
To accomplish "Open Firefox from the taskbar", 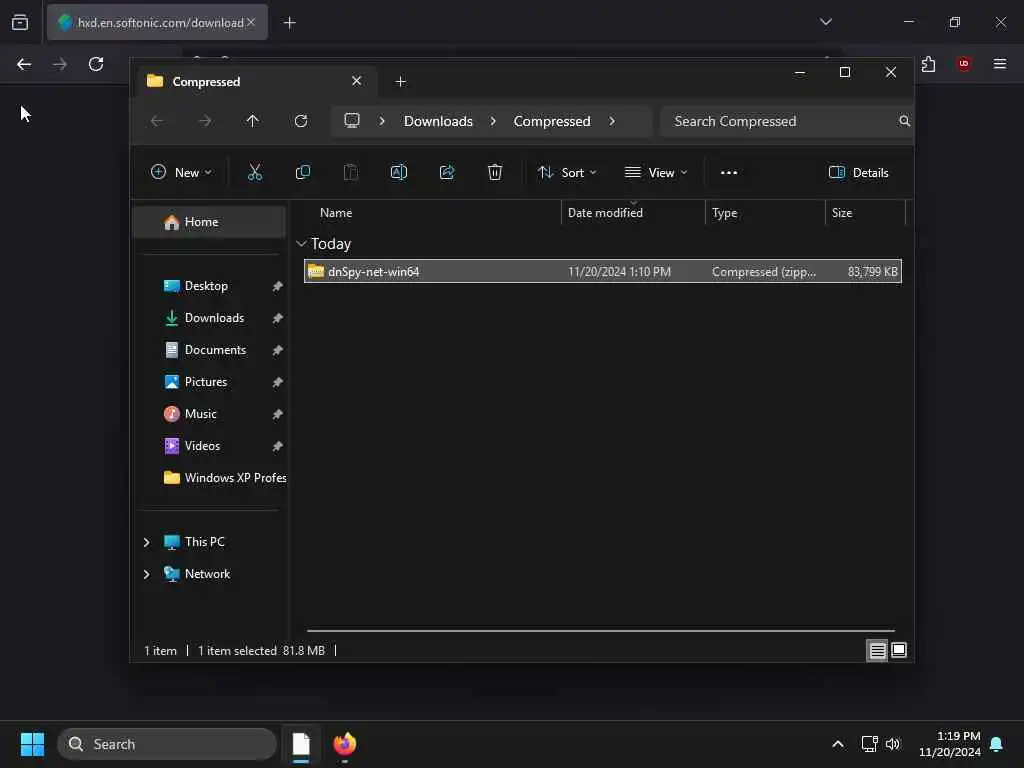I will point(345,744).
